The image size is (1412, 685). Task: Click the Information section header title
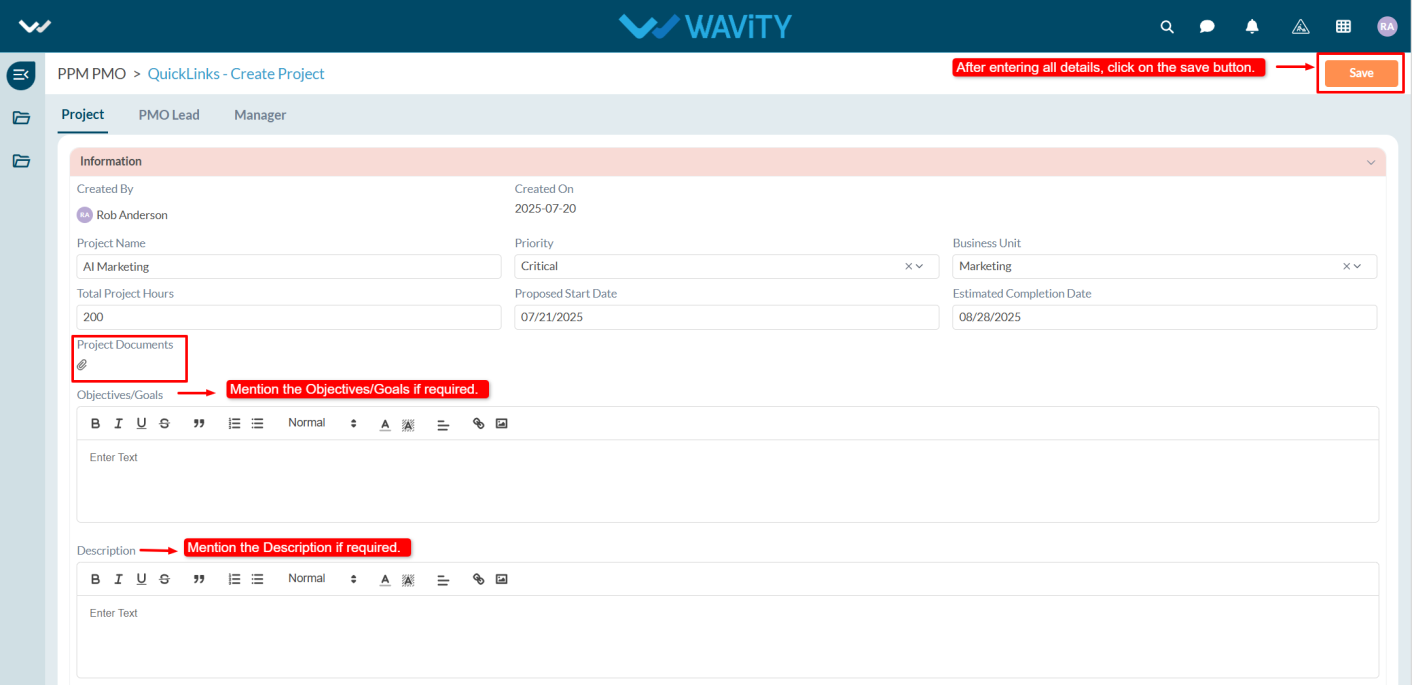click(111, 161)
